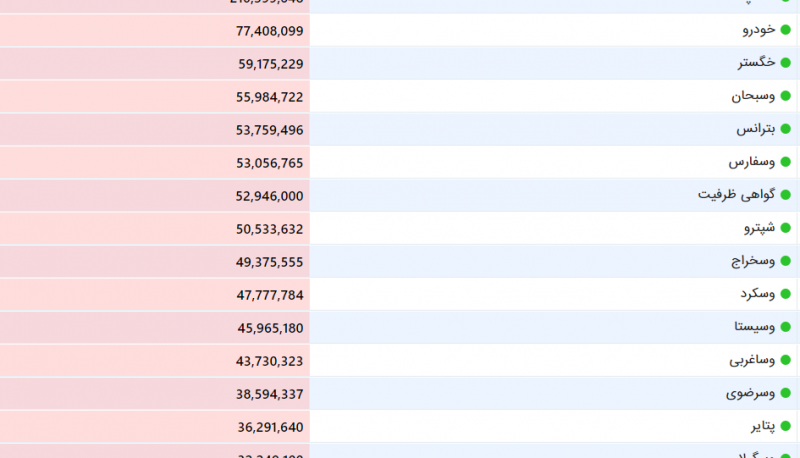Select the cell showing 49,375,555

point(155,262)
